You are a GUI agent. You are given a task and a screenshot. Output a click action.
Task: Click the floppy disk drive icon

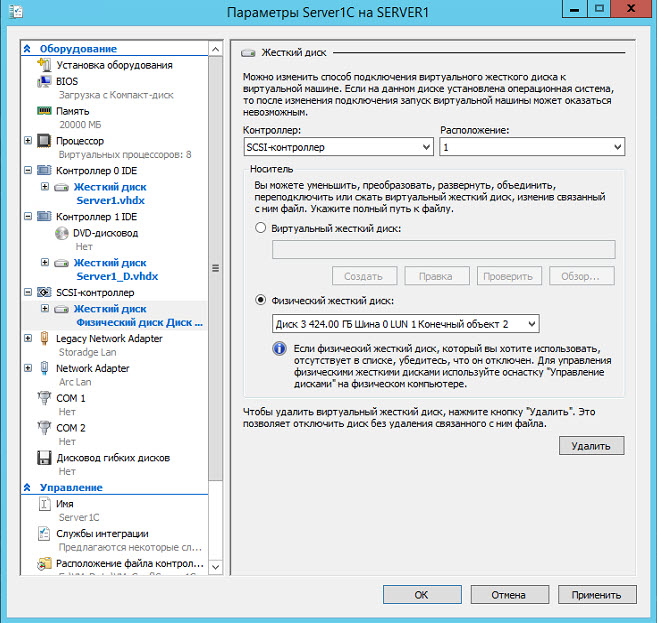coord(44,458)
